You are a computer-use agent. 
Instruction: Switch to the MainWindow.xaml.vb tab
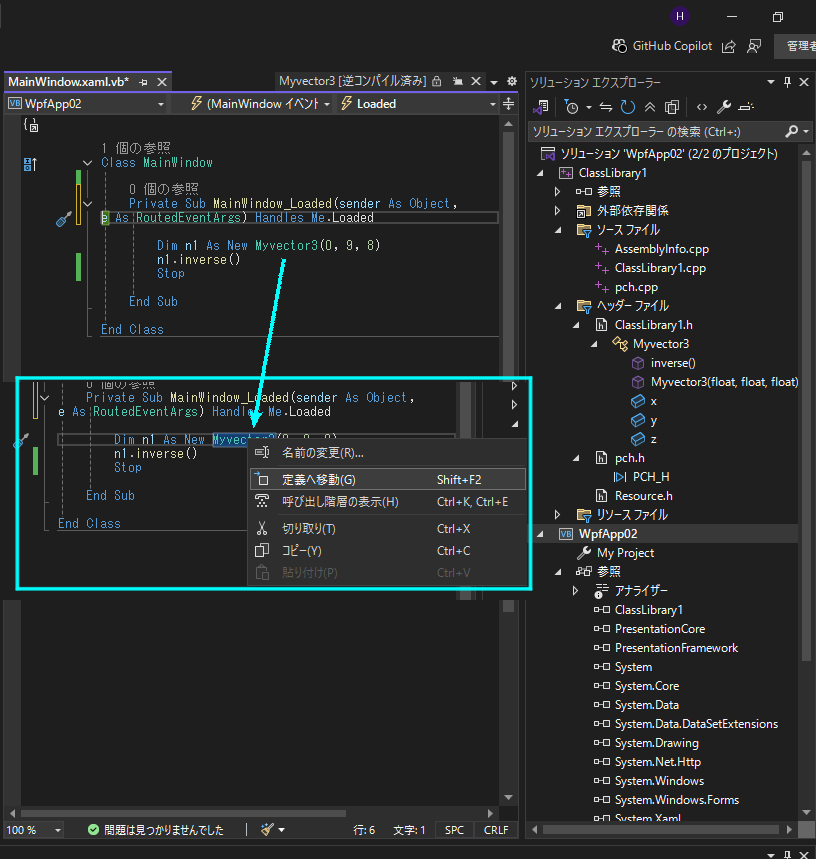pyautogui.click(x=68, y=82)
